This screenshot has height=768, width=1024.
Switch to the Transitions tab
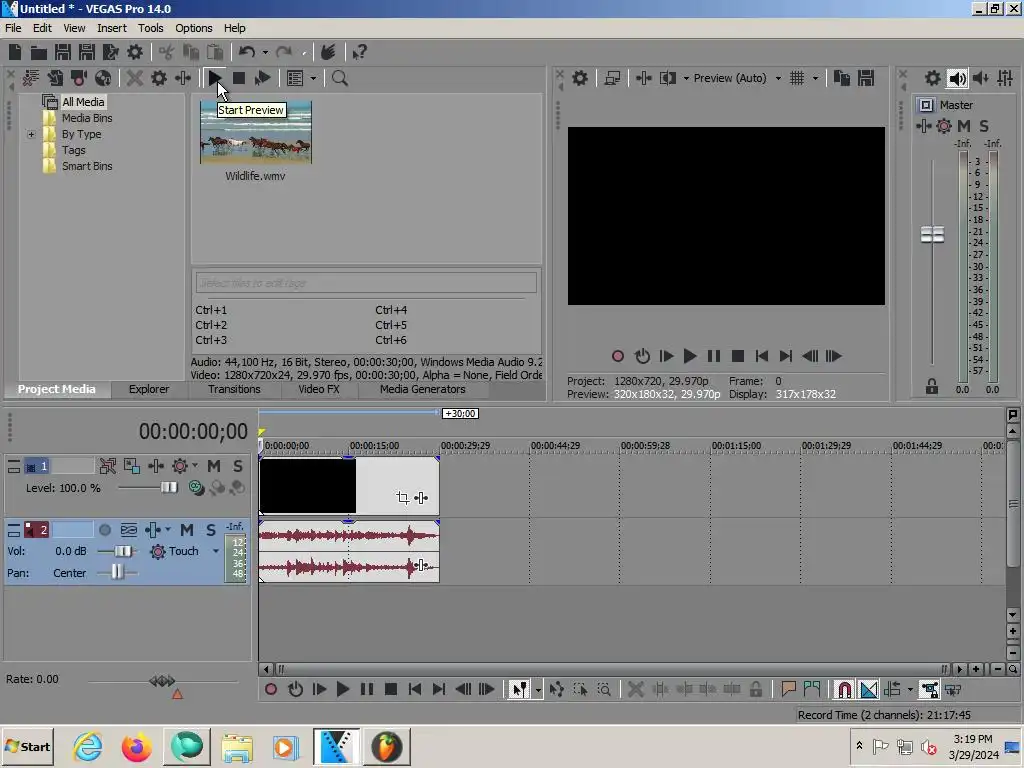pos(234,389)
